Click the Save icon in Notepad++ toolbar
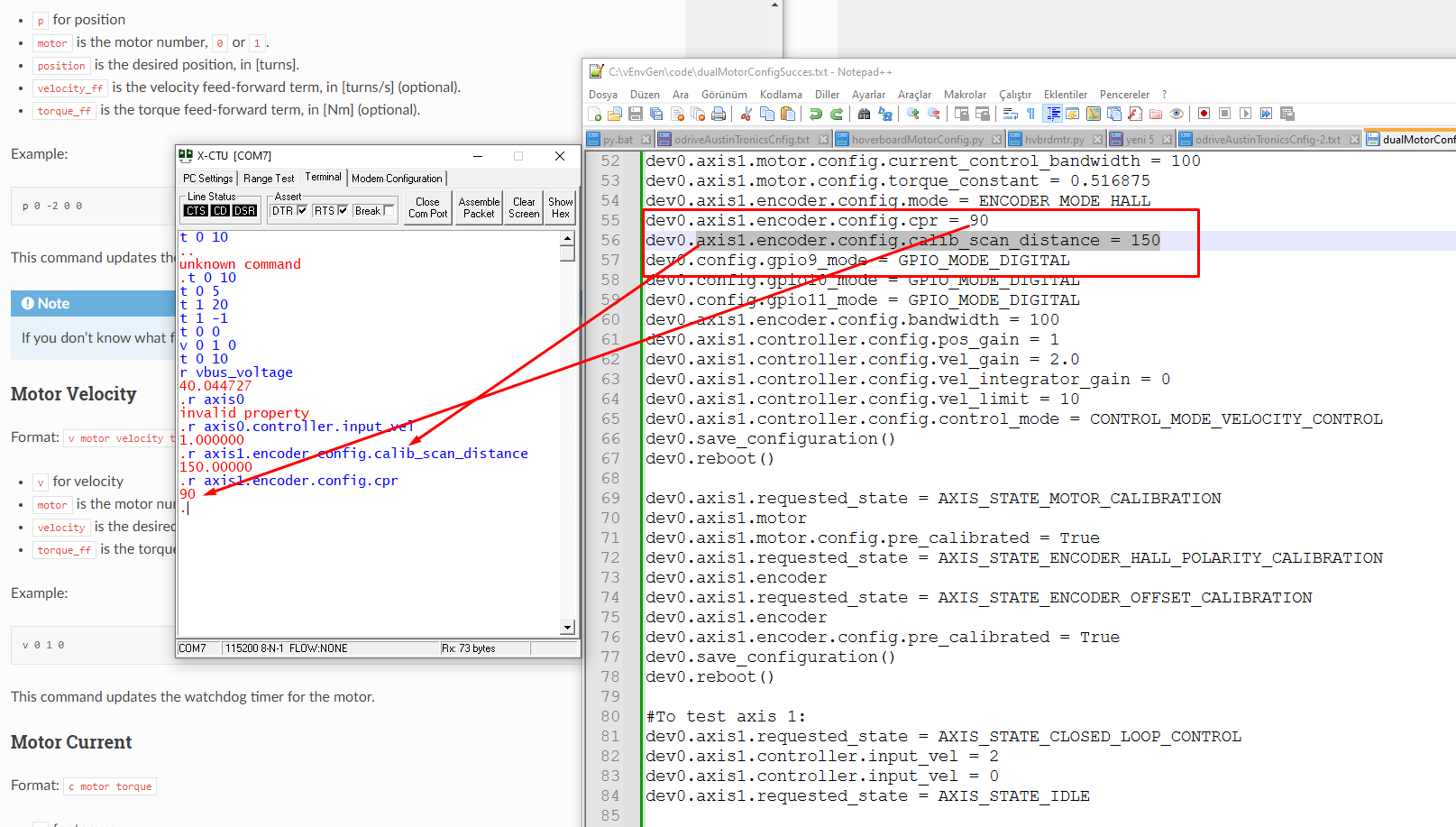Viewport: 1456px width, 827px height. pyautogui.click(x=635, y=114)
